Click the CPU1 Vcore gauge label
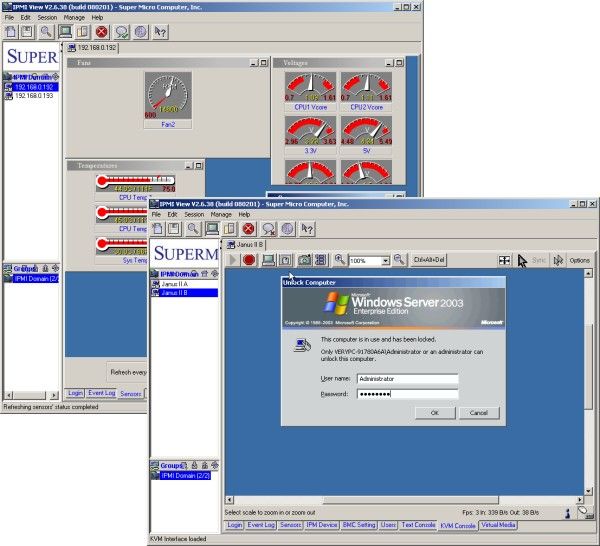This screenshot has width=600, height=546. (310, 108)
